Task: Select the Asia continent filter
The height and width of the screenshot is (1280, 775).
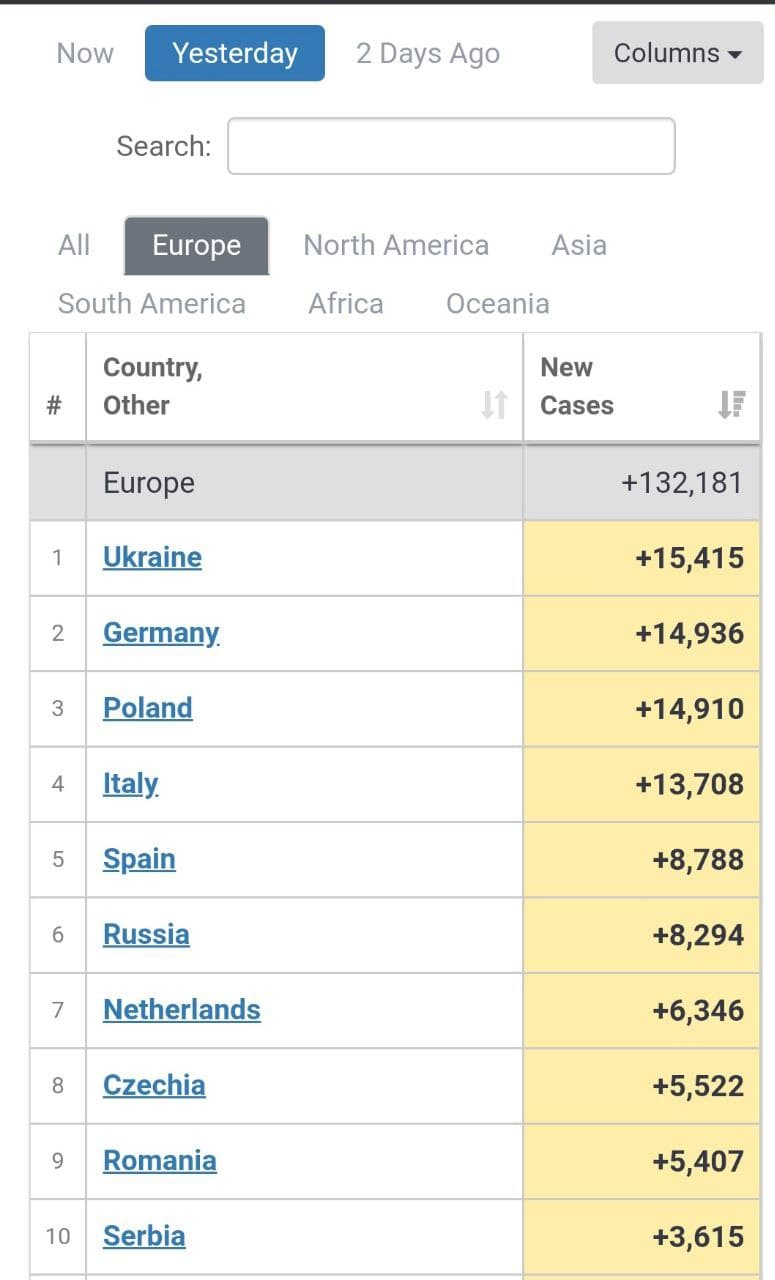Action: pyautogui.click(x=579, y=245)
